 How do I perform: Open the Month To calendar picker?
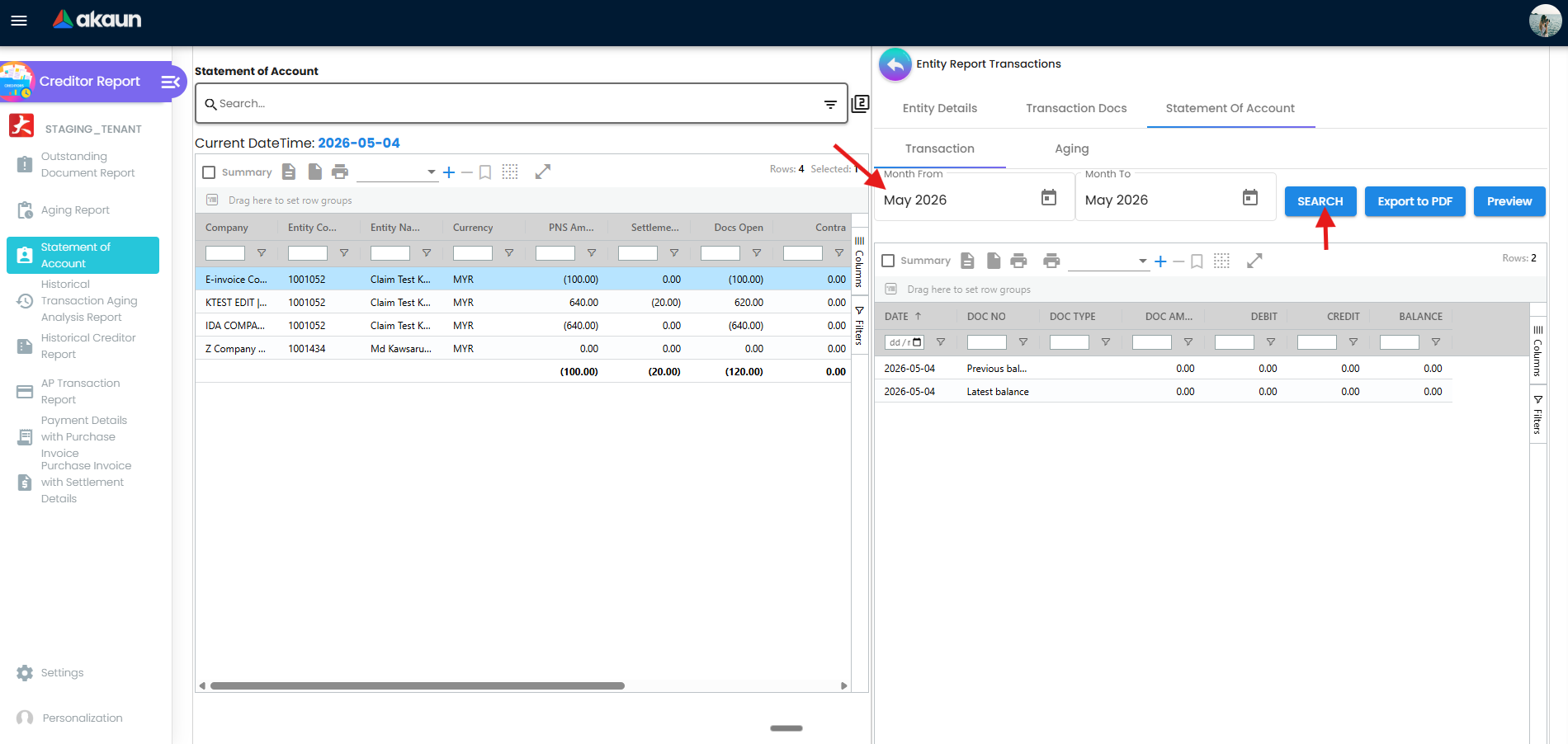1250,198
